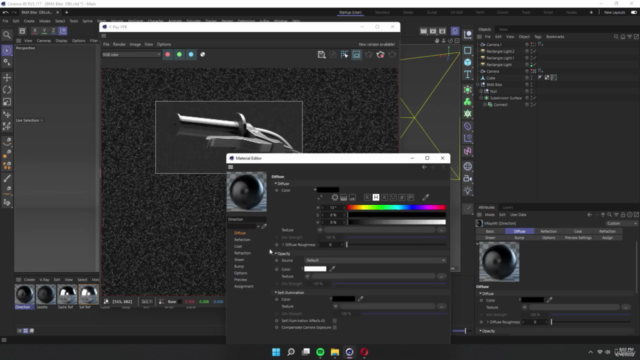Switch to the Takes tab
This screenshot has height=360, width=640.
[x=503, y=29]
